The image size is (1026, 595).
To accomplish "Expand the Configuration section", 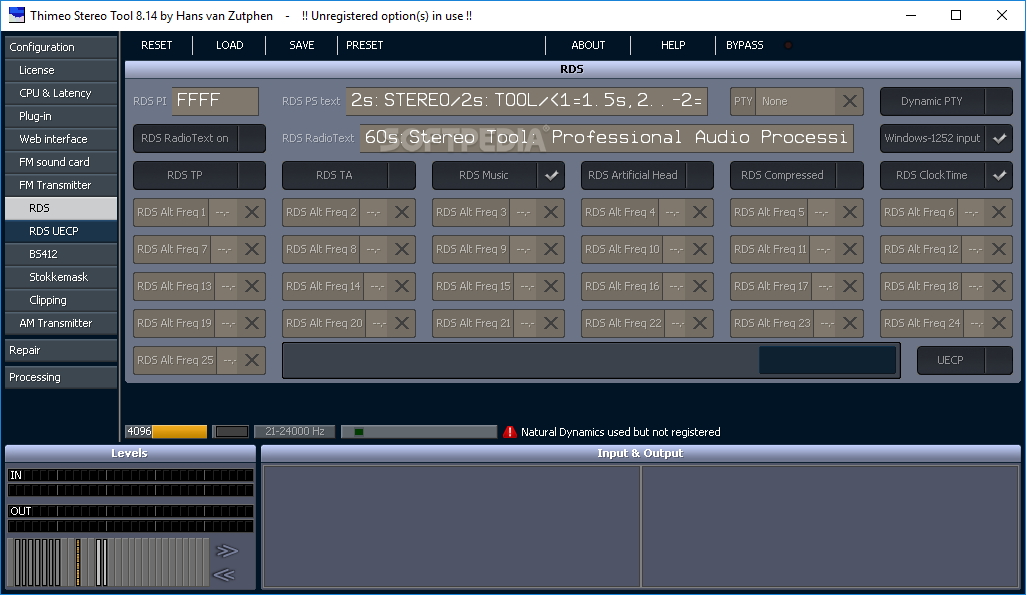I will 61,47.
